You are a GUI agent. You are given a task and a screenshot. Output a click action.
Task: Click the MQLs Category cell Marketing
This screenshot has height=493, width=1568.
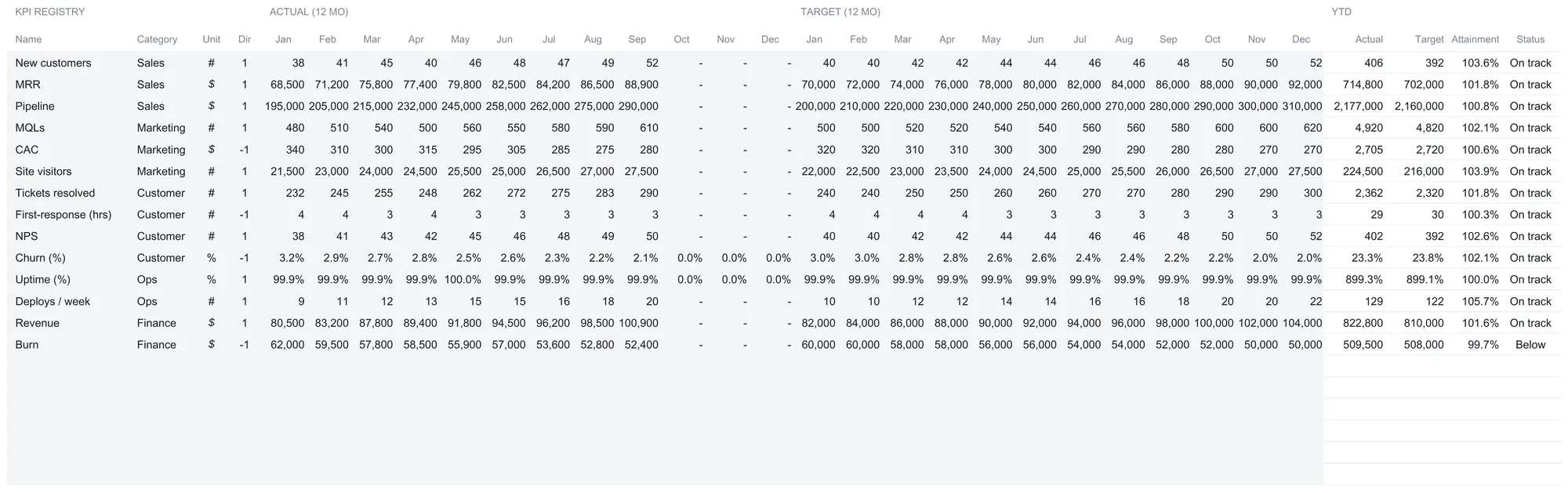pos(161,128)
